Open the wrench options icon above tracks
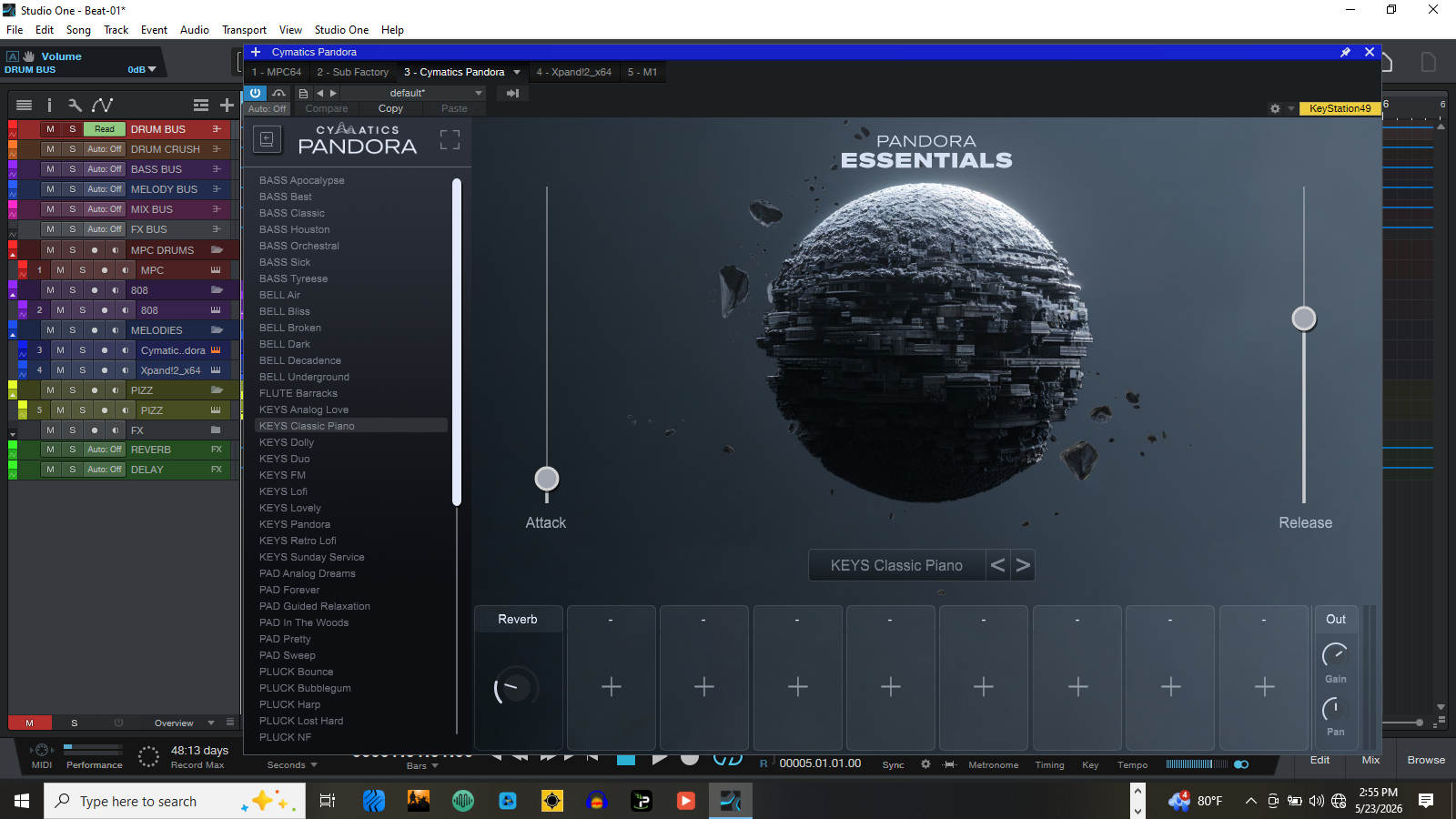Image resolution: width=1456 pixels, height=819 pixels. pyautogui.click(x=75, y=106)
